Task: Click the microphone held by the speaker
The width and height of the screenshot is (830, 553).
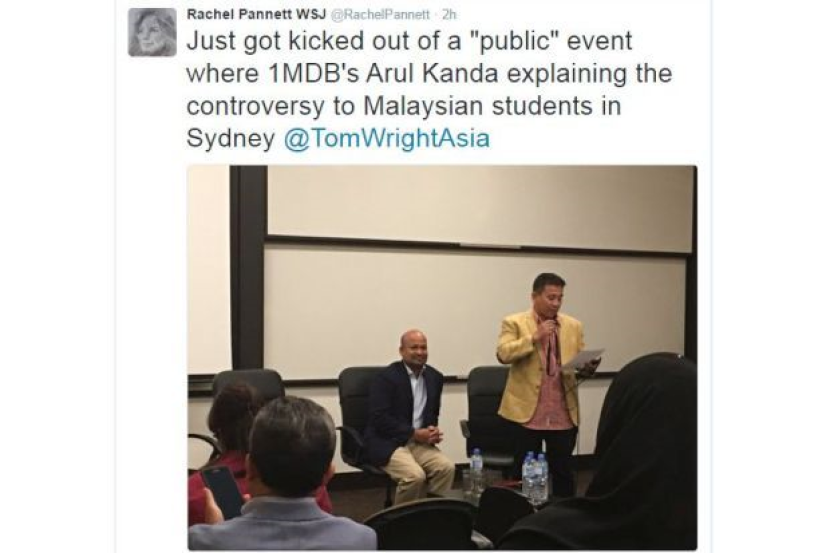Action: [x=551, y=322]
